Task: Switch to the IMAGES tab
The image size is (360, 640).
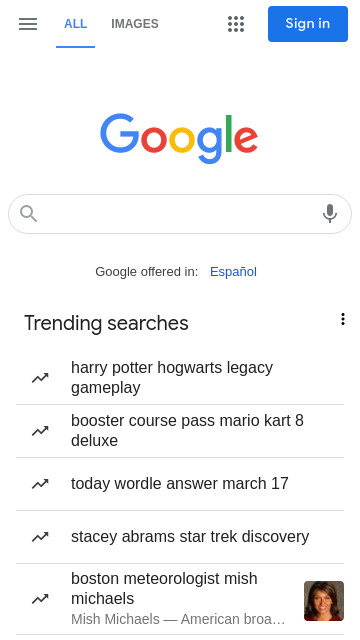Action: [135, 24]
